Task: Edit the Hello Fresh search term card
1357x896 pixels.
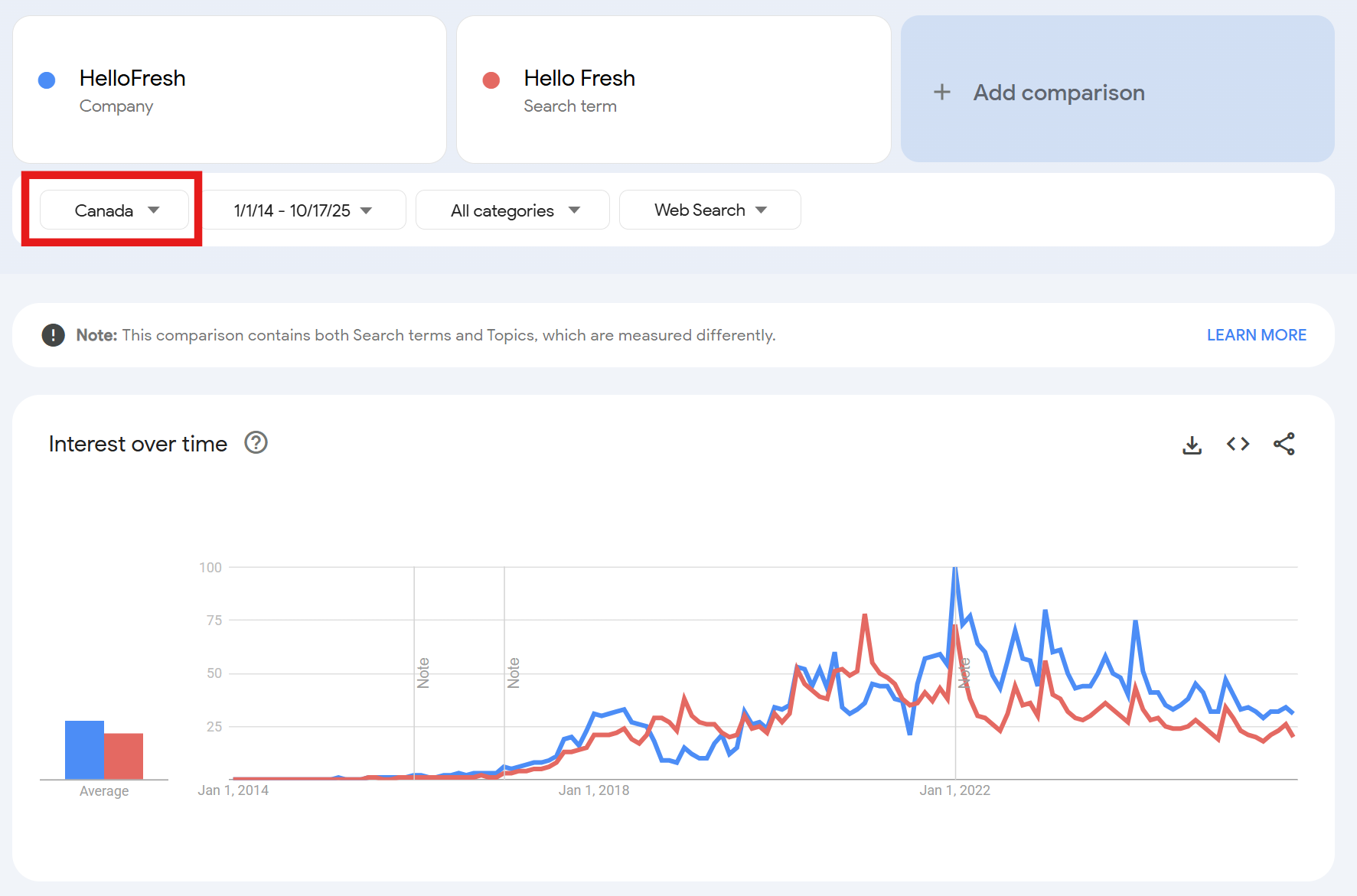Action: tap(674, 90)
